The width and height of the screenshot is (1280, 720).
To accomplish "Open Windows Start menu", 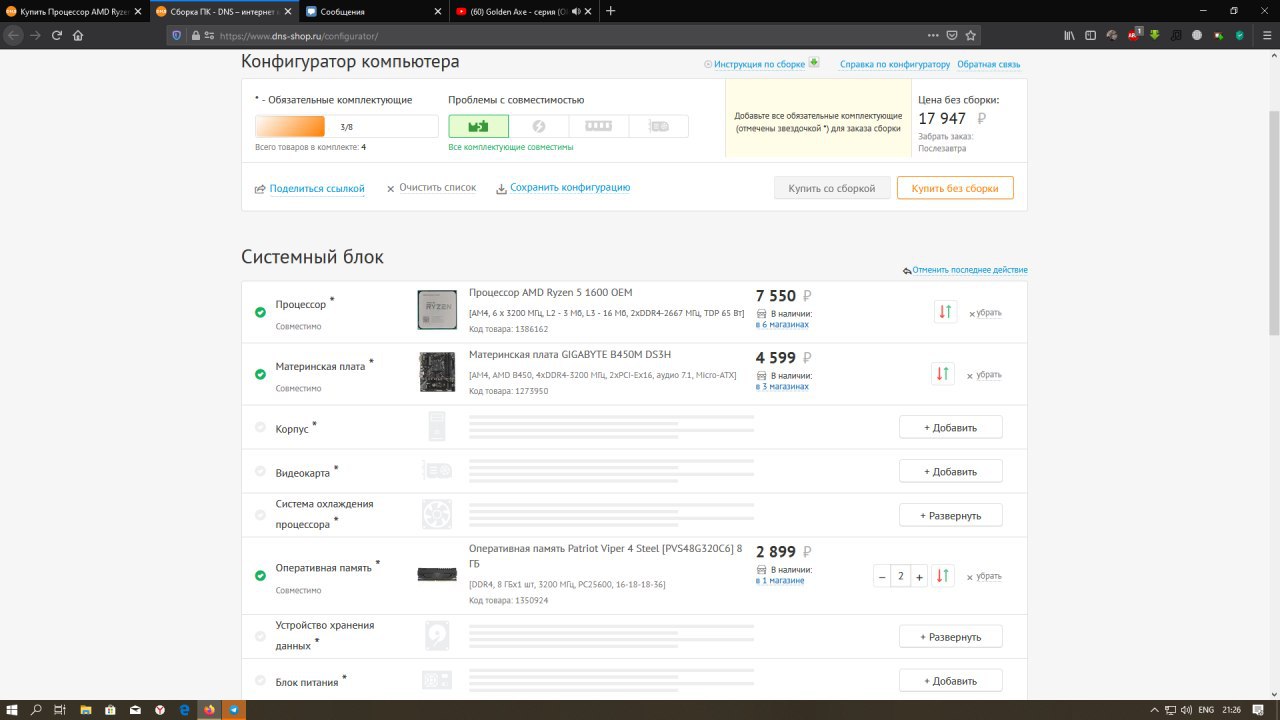I will point(12,709).
